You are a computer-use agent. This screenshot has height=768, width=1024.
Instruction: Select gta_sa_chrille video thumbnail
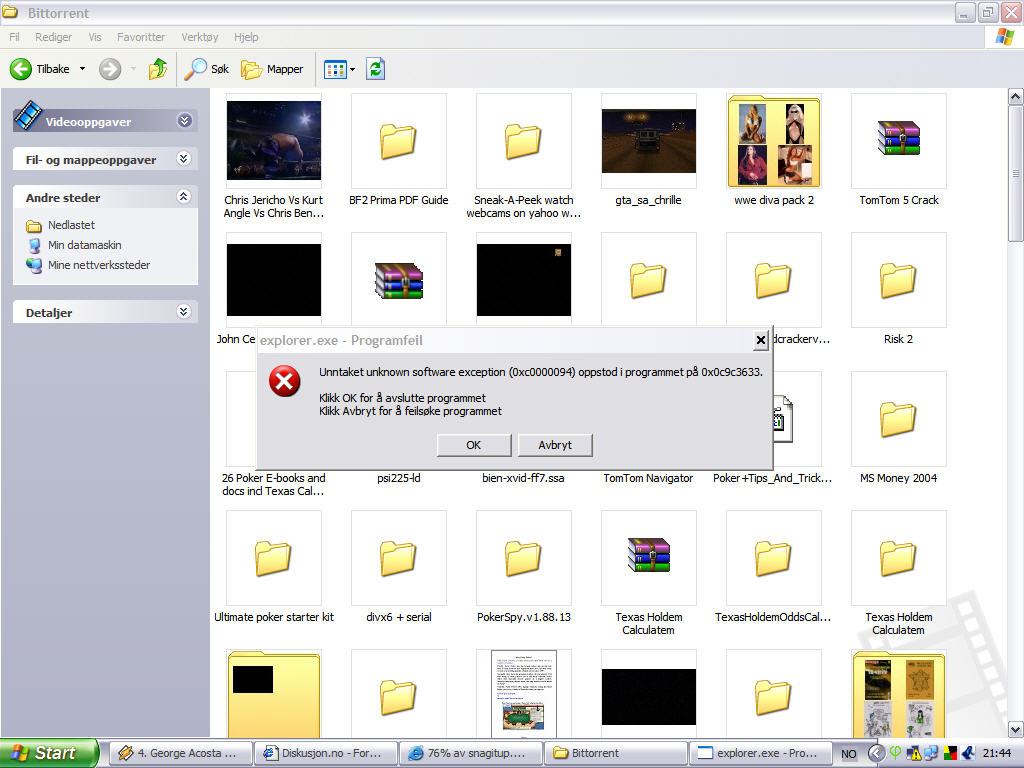tap(648, 140)
